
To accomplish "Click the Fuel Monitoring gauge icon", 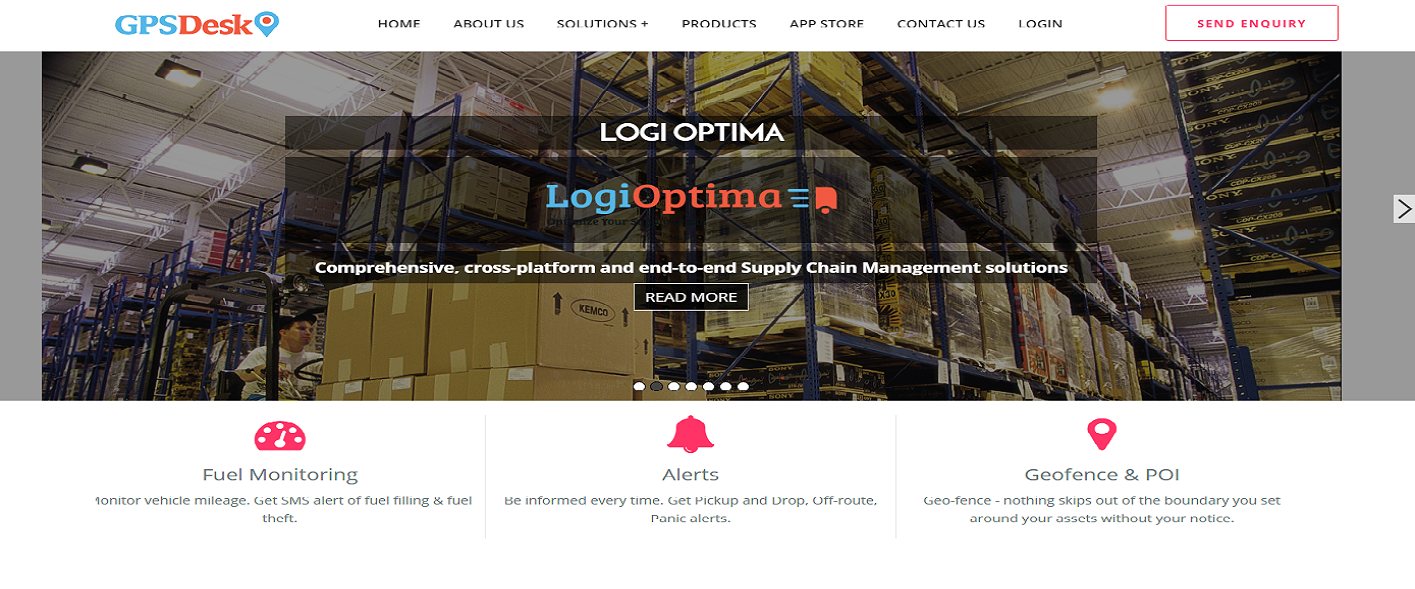I will [x=280, y=436].
